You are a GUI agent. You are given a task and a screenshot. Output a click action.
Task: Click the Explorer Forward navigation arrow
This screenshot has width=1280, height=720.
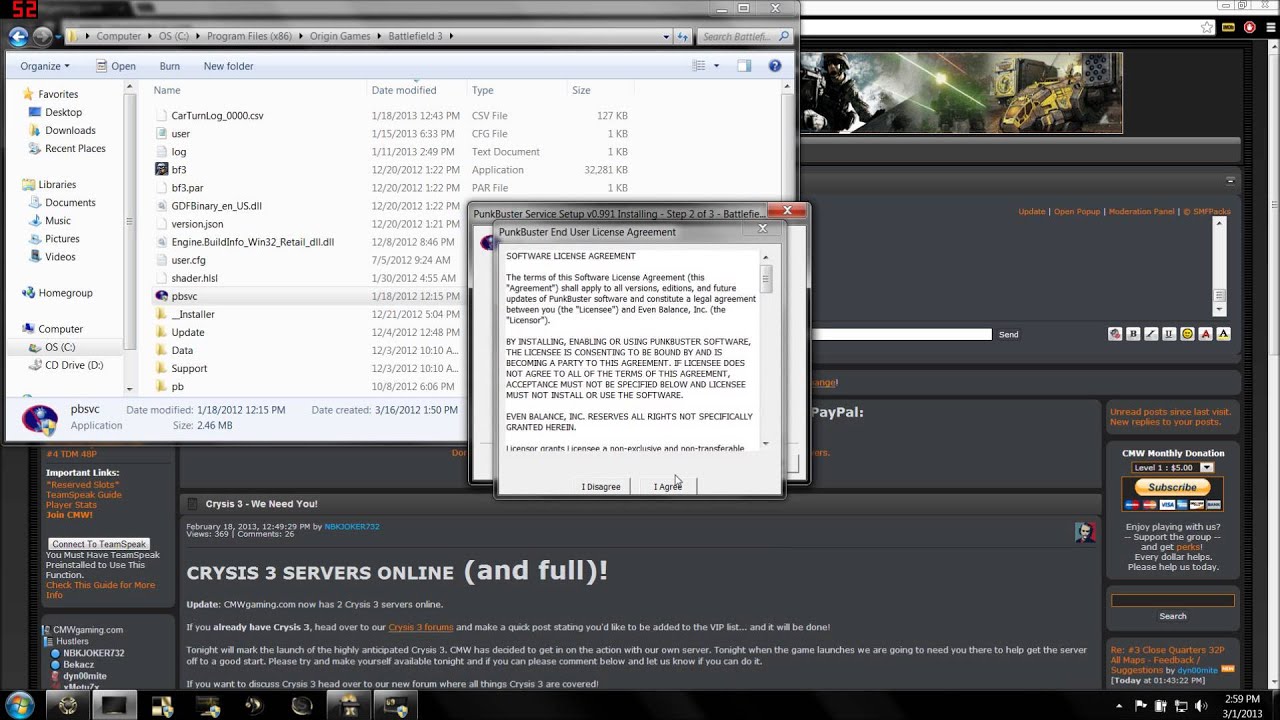pyautogui.click(x=42, y=37)
